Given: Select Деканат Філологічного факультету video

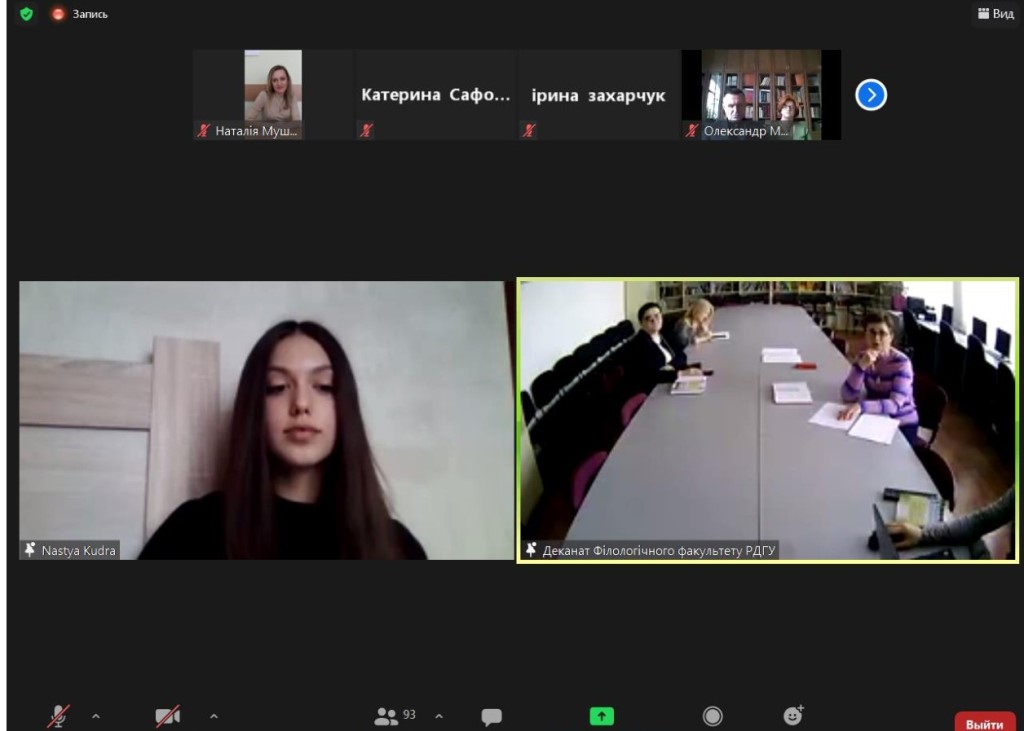Looking at the screenshot, I should pos(768,420).
